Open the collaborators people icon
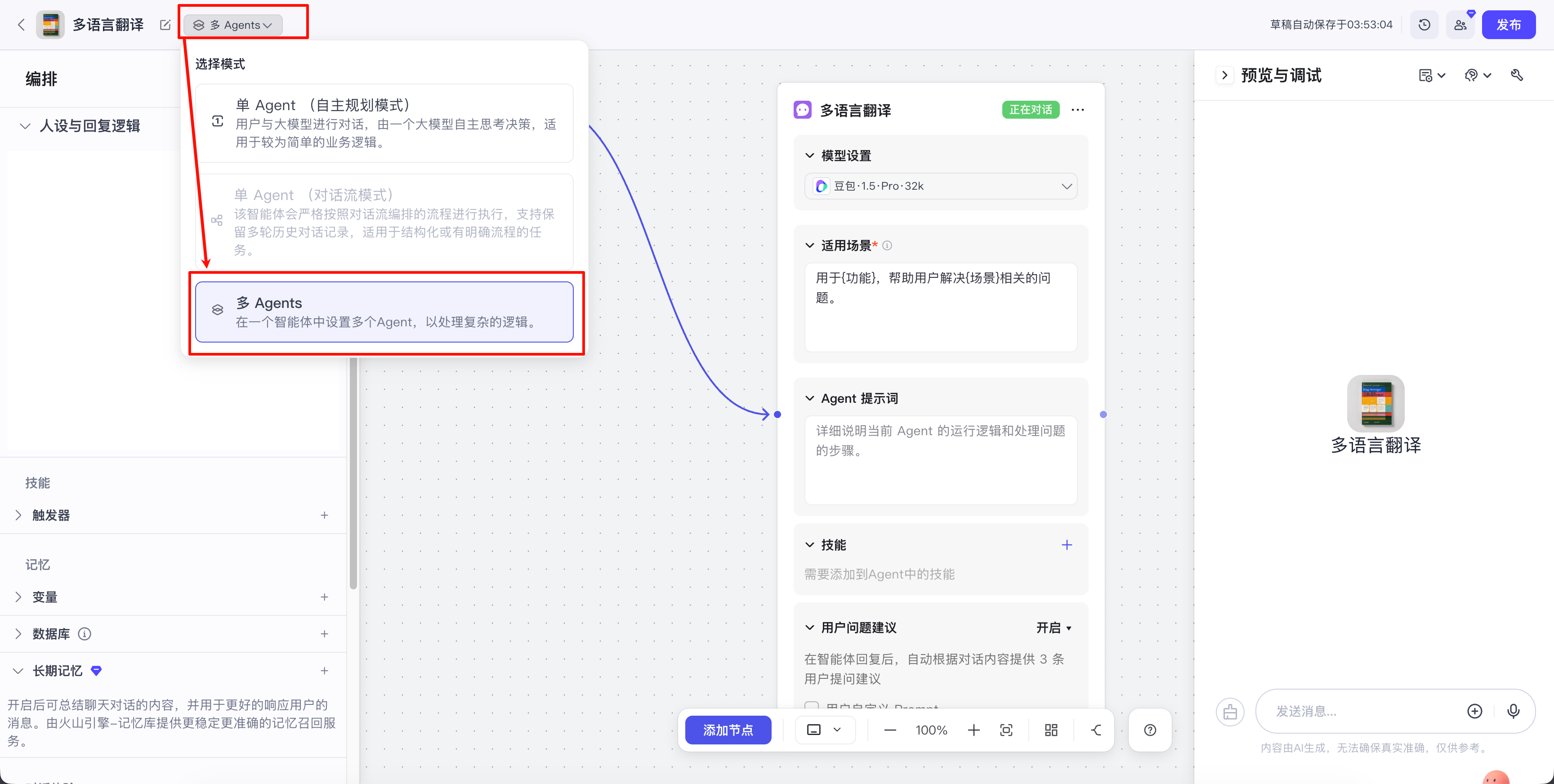1554x784 pixels. (x=1460, y=25)
